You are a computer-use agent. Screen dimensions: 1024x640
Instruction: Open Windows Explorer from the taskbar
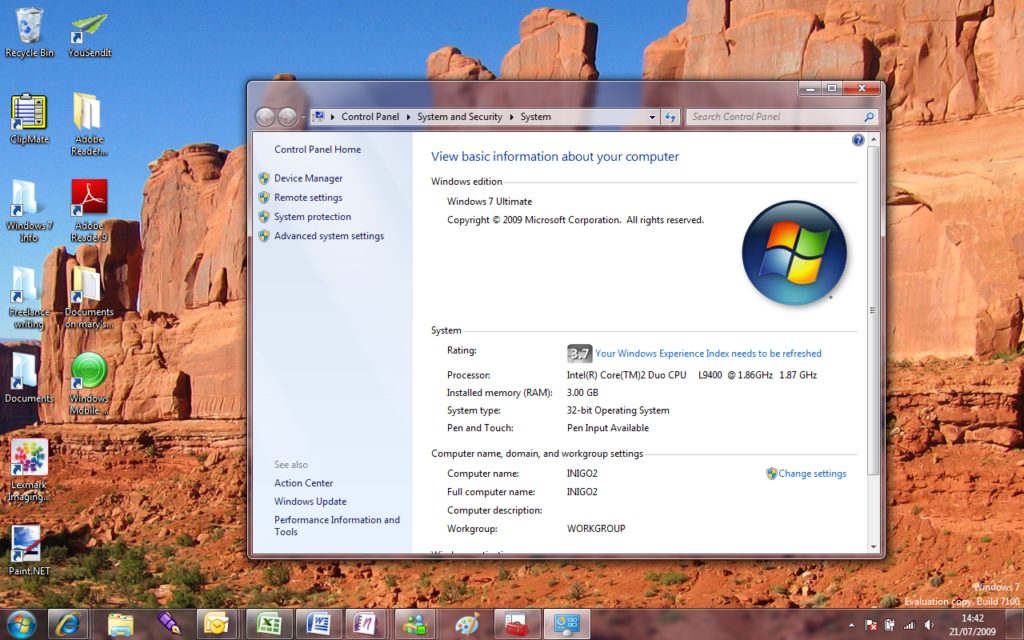coord(120,624)
